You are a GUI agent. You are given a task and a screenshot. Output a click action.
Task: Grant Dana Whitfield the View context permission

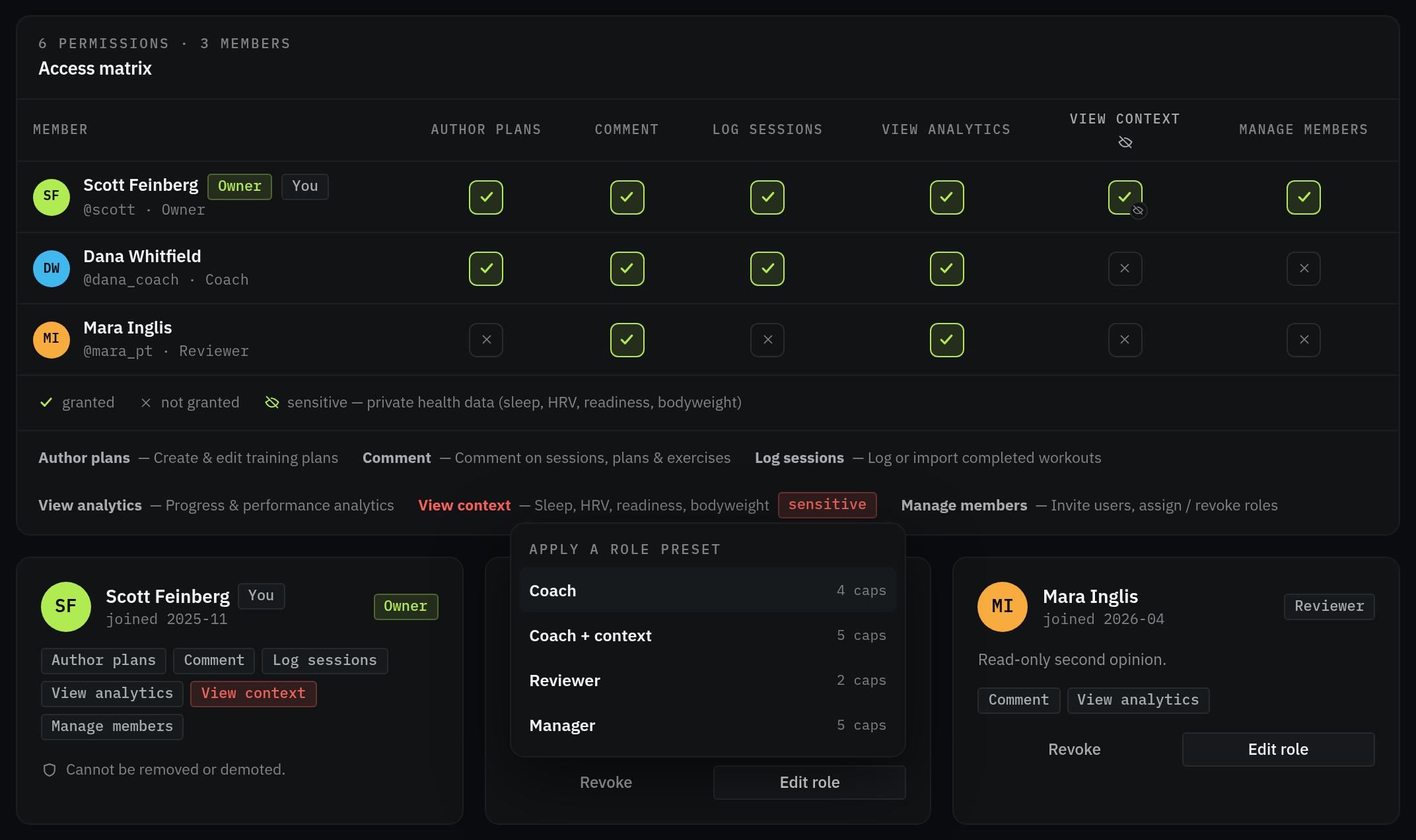1125,268
